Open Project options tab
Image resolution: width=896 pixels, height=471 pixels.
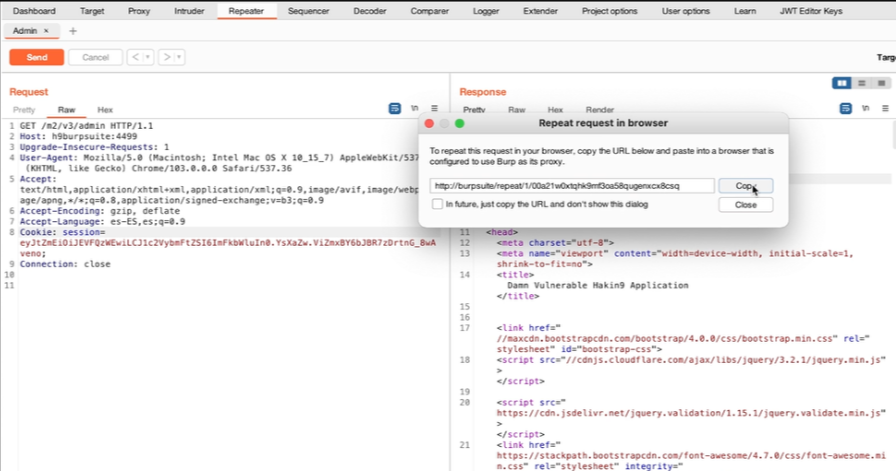click(x=610, y=11)
